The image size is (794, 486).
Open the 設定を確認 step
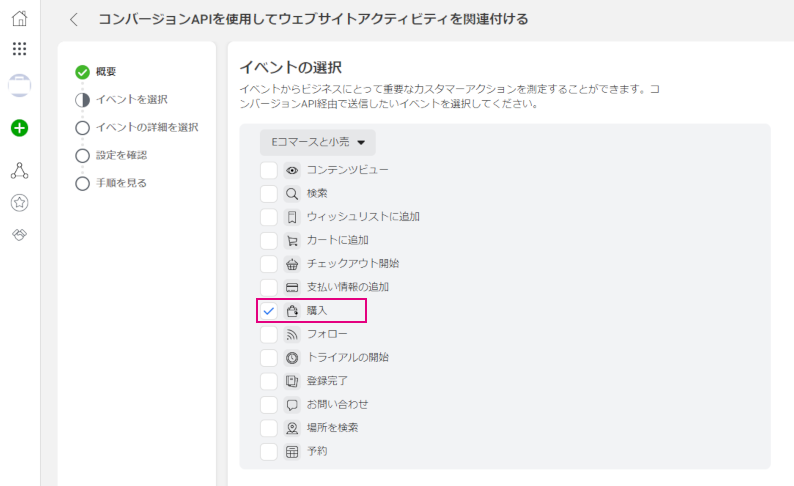(121, 155)
